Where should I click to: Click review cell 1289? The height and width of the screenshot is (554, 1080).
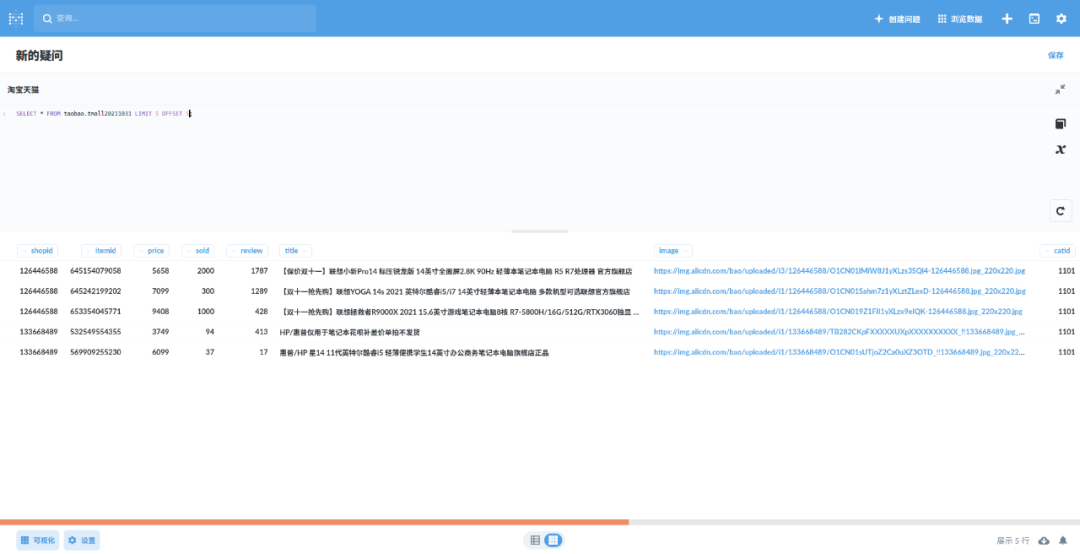(259, 291)
